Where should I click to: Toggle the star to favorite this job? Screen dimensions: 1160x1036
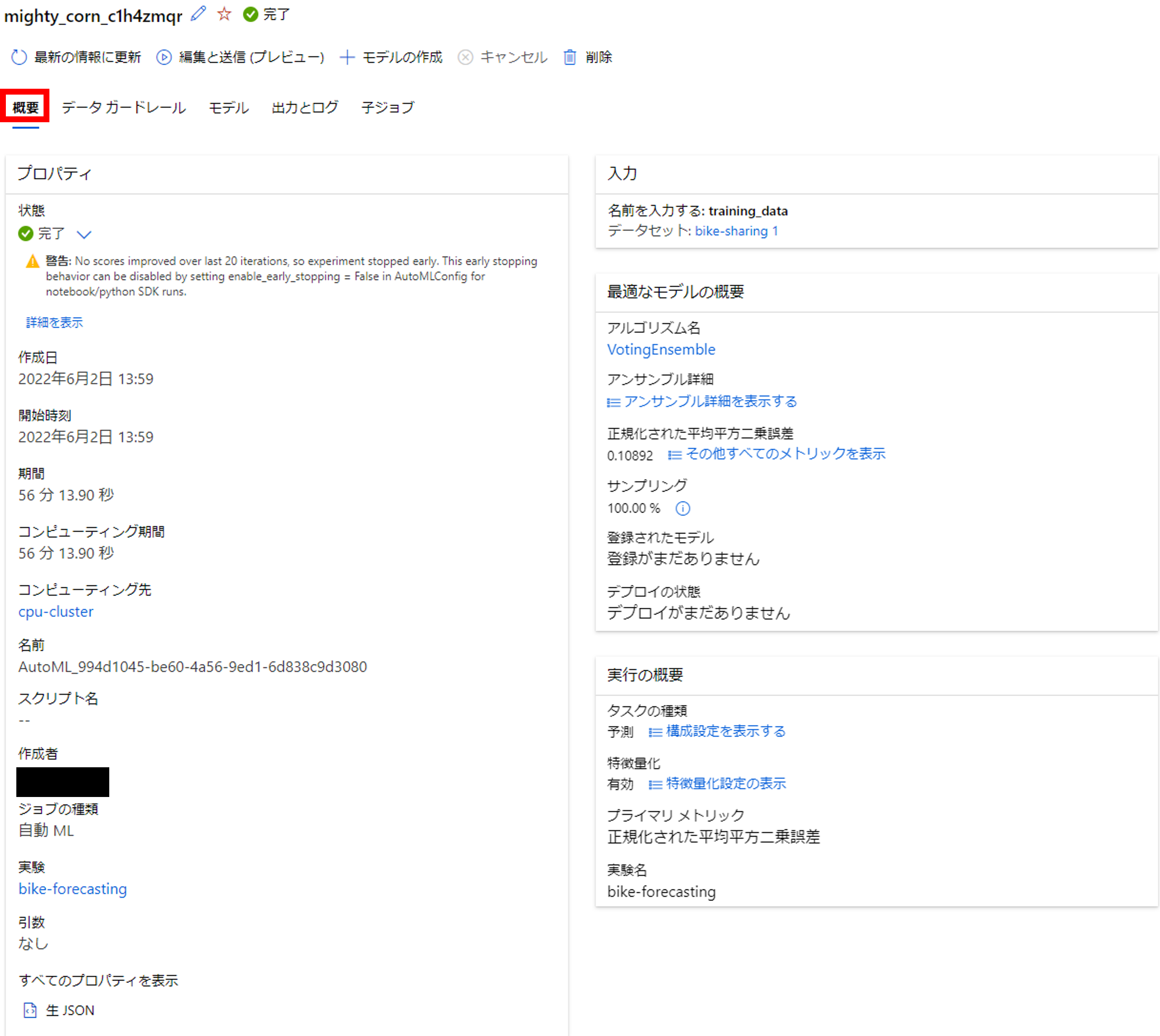point(224,14)
